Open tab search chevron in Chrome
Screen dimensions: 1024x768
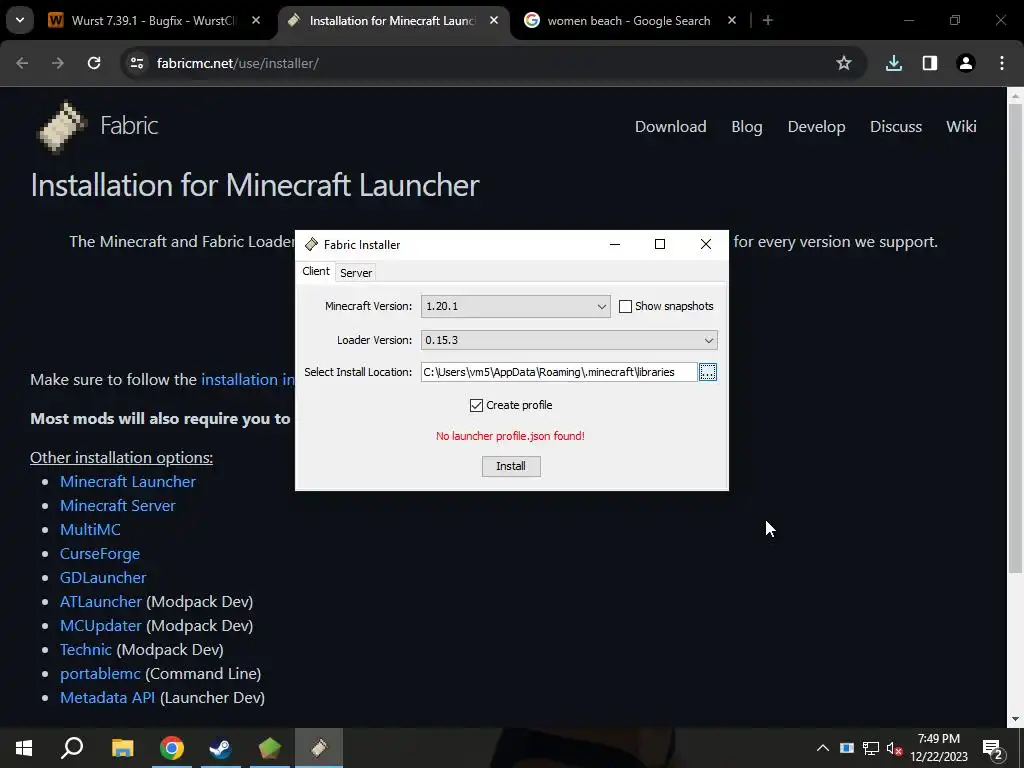pyautogui.click(x=20, y=20)
